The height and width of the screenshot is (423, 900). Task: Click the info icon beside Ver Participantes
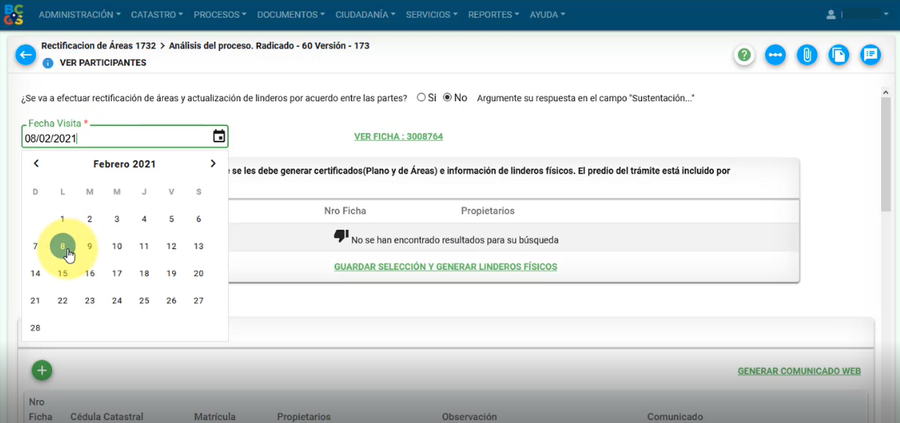(x=47, y=63)
